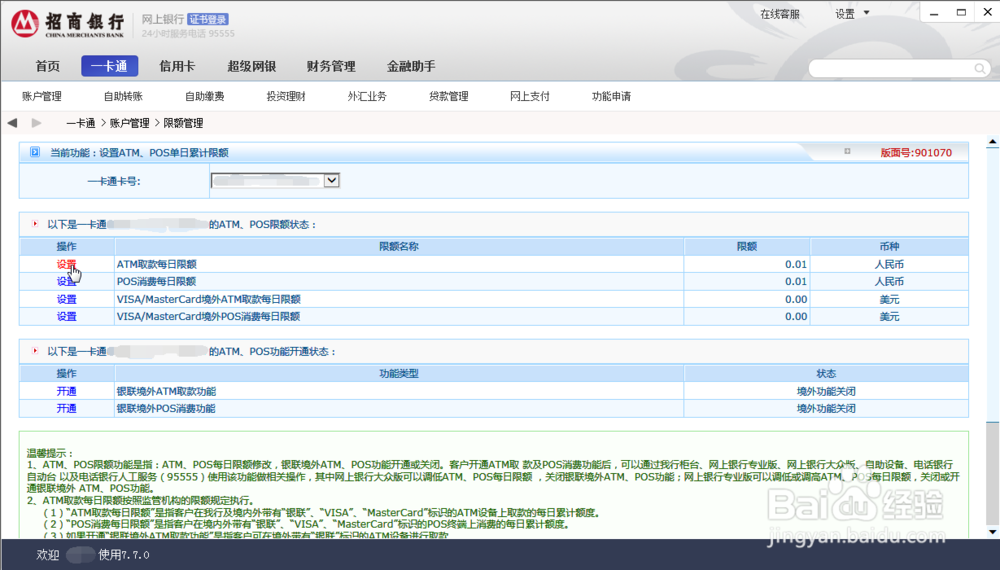Click 设置 for ATM取款每日限额
Viewport: 1000px width, 570px height.
pyautogui.click(x=66, y=264)
